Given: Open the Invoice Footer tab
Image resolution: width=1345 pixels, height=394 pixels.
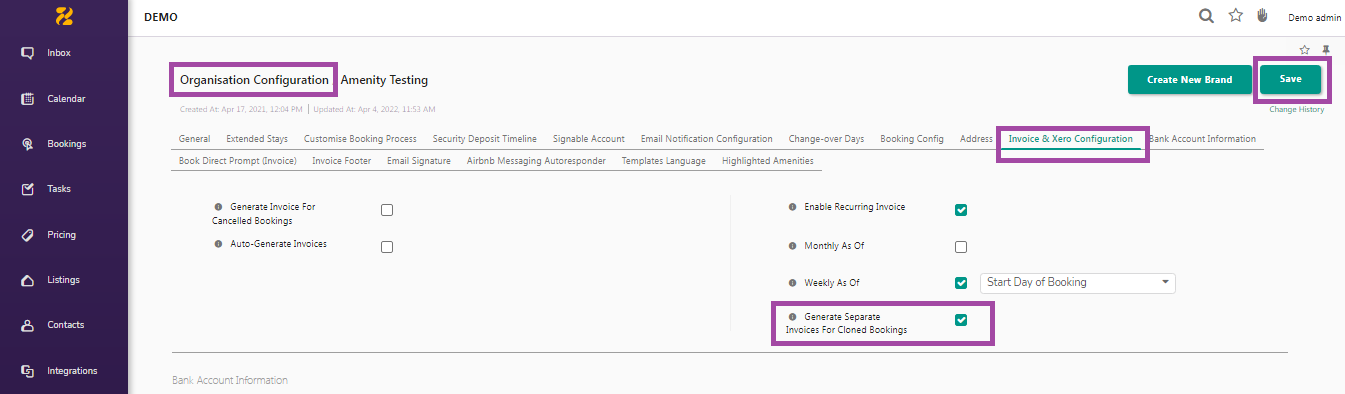Looking at the screenshot, I should 341,161.
